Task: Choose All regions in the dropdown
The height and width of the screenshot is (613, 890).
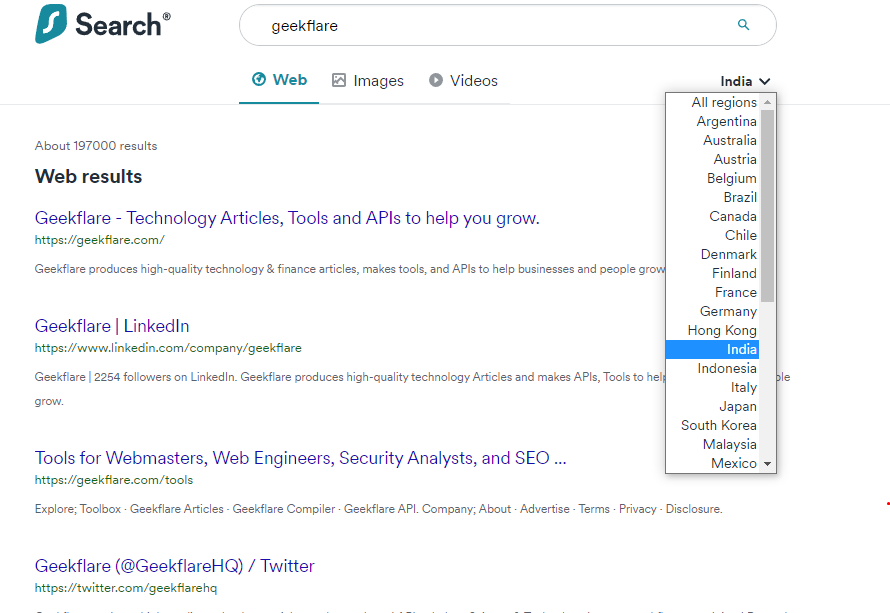Action: [724, 102]
